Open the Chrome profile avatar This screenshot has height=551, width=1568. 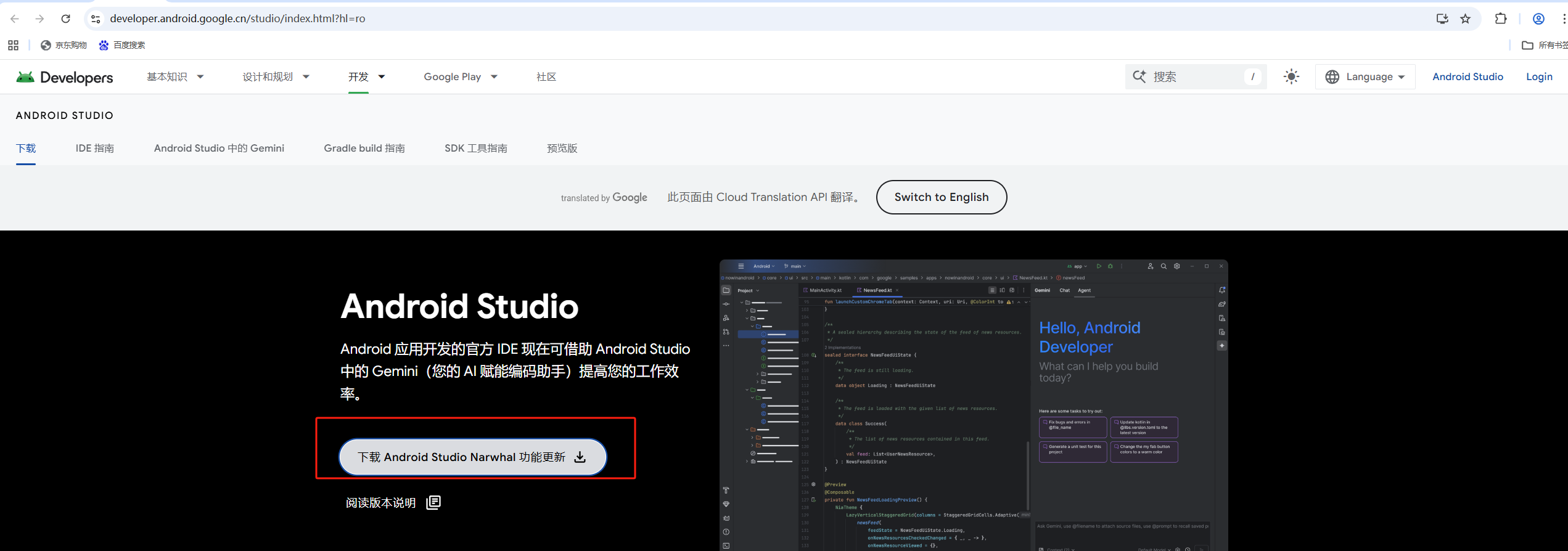click(1538, 18)
